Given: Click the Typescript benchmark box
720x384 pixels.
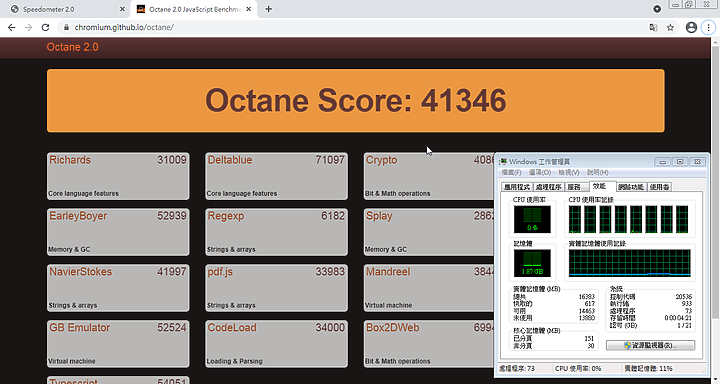Looking at the screenshot, I should (x=118, y=380).
